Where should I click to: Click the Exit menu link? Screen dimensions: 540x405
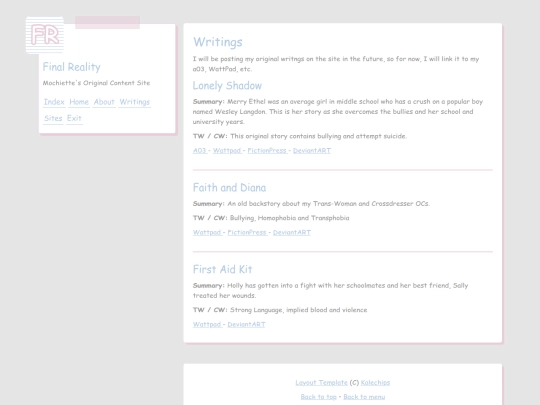pyautogui.click(x=74, y=118)
